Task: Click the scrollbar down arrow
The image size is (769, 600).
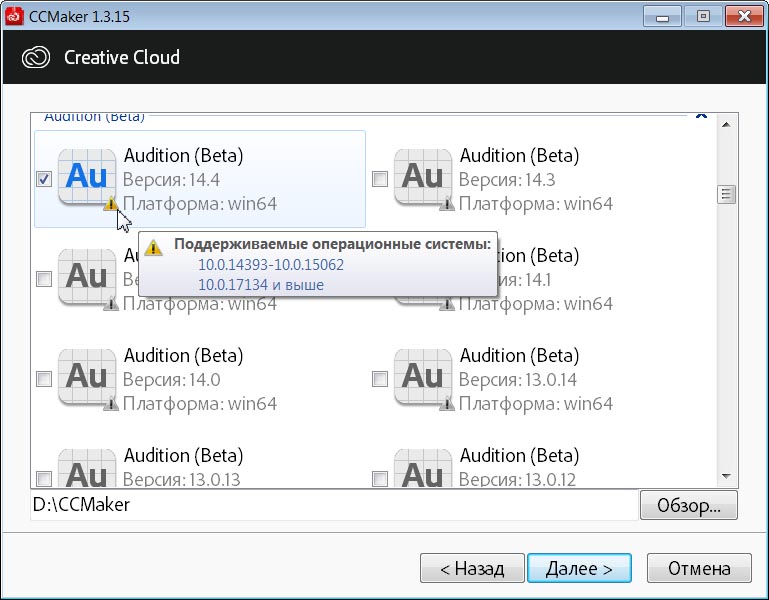Action: point(726,476)
